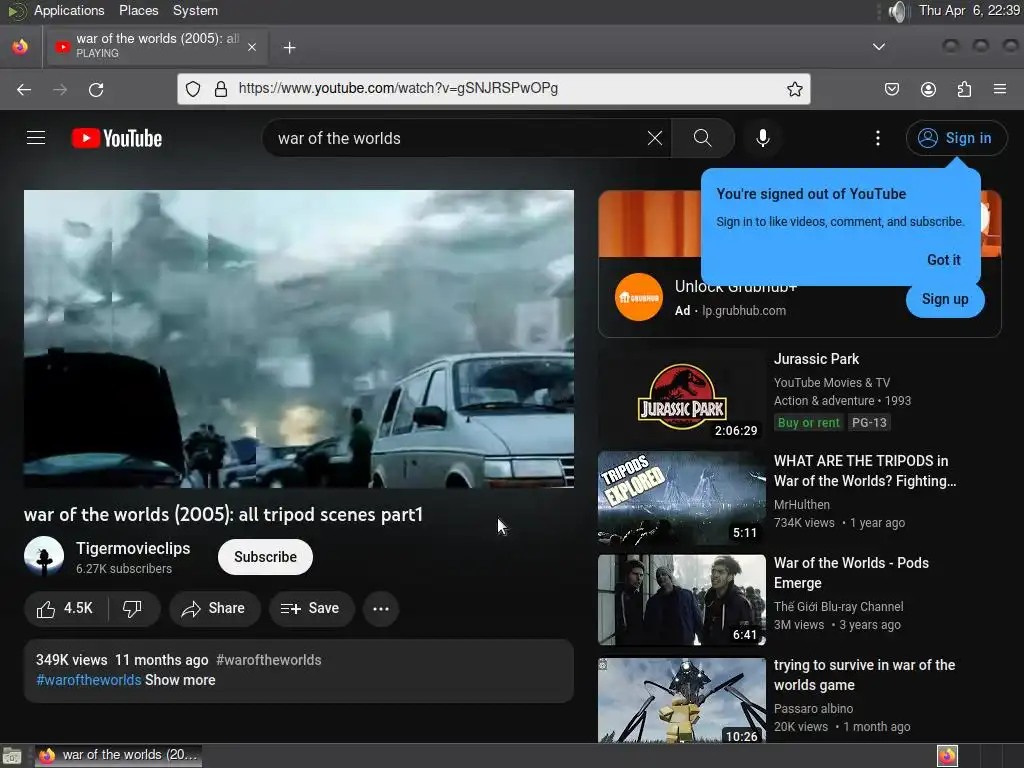Click the padlock site information icon
This screenshot has height=768, width=1024.
(221, 89)
